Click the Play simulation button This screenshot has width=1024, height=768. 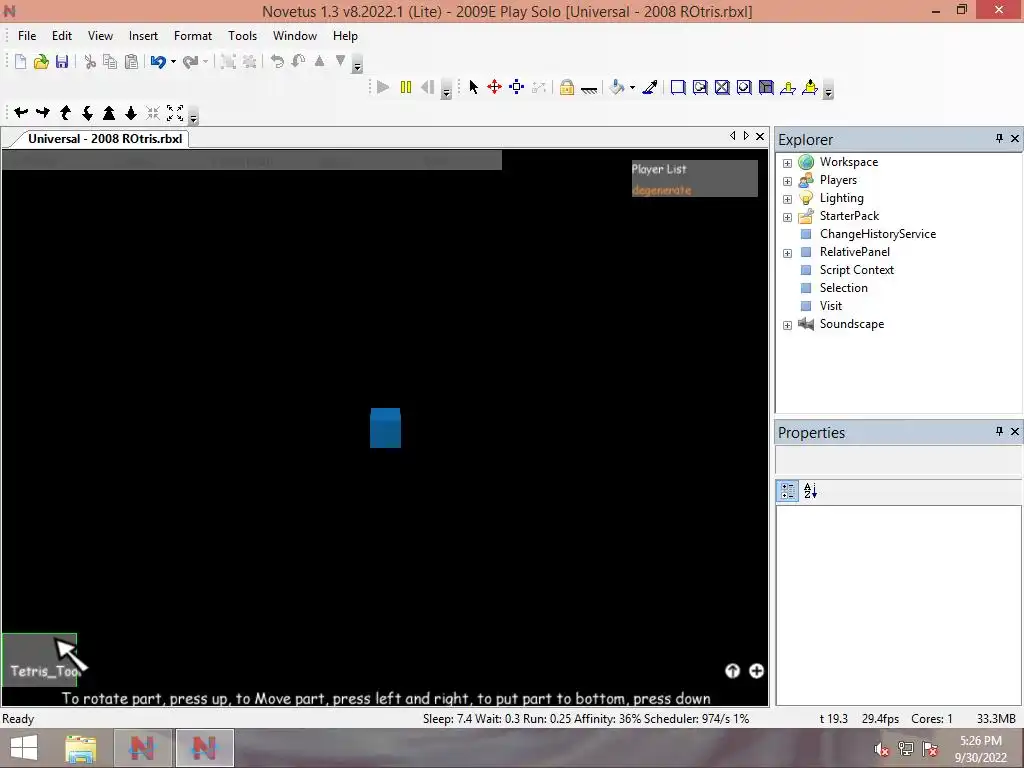tap(383, 87)
